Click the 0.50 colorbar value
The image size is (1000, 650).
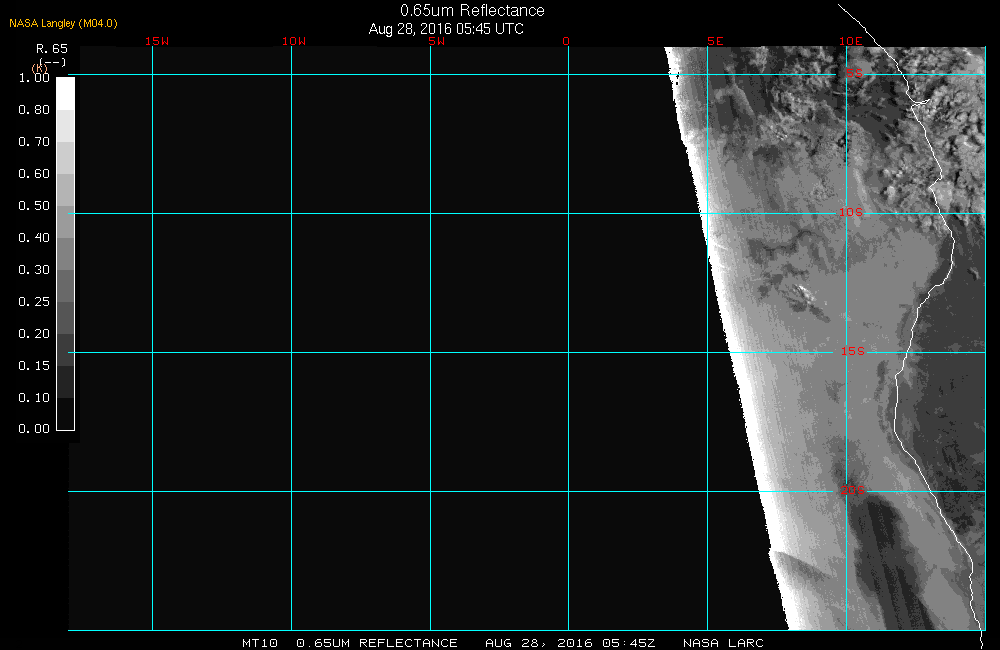34,205
